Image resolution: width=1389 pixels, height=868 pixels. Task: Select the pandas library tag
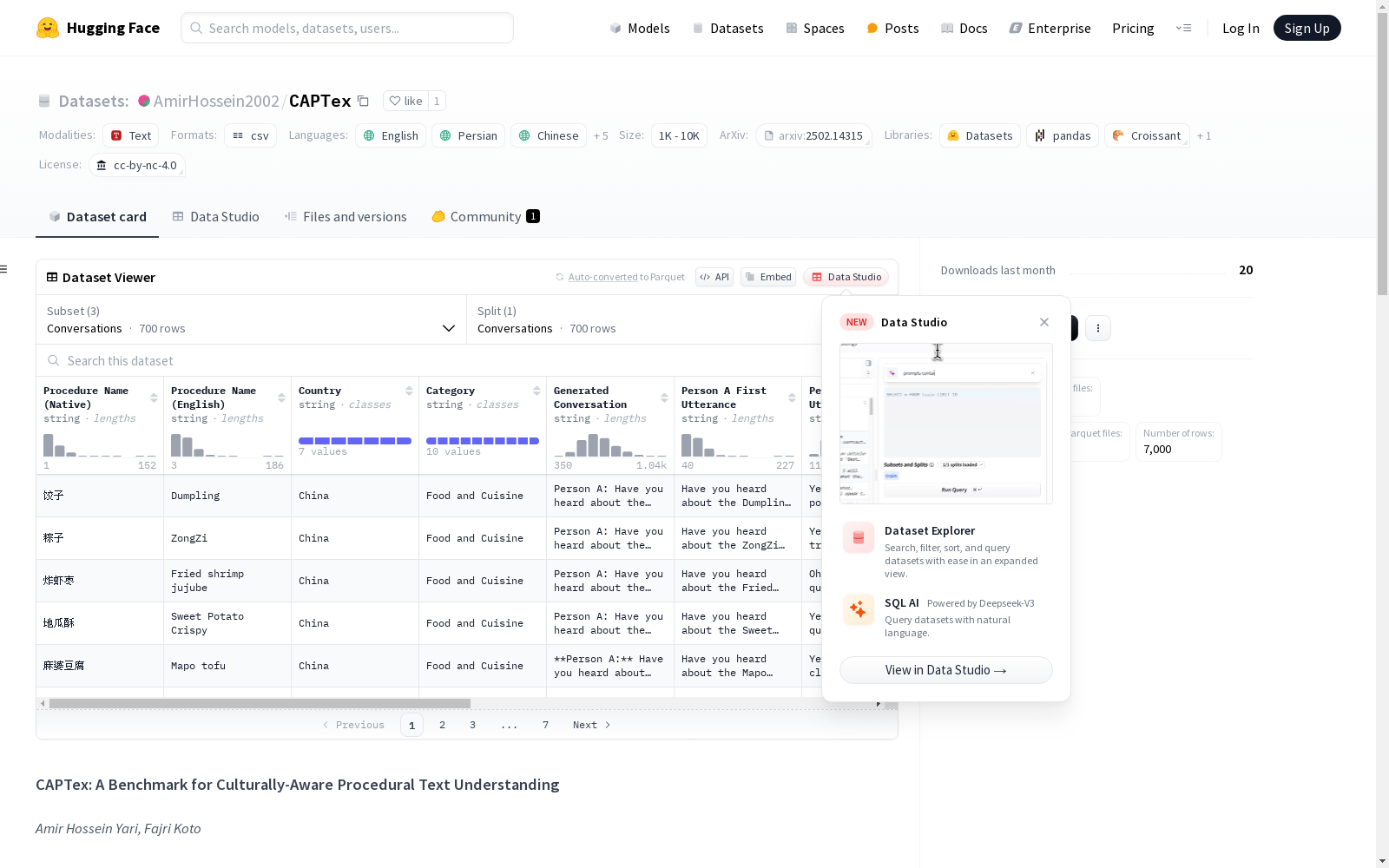tap(1063, 135)
